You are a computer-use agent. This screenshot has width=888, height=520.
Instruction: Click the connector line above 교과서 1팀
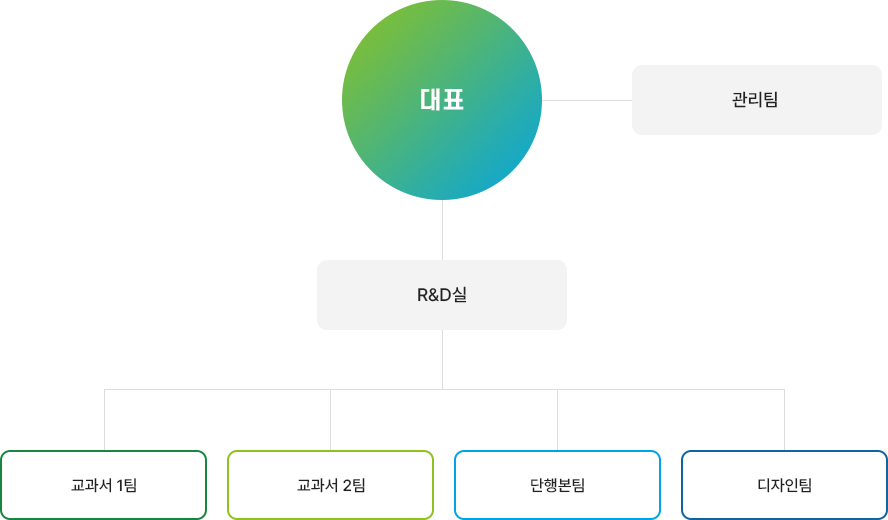pyautogui.click(x=104, y=420)
